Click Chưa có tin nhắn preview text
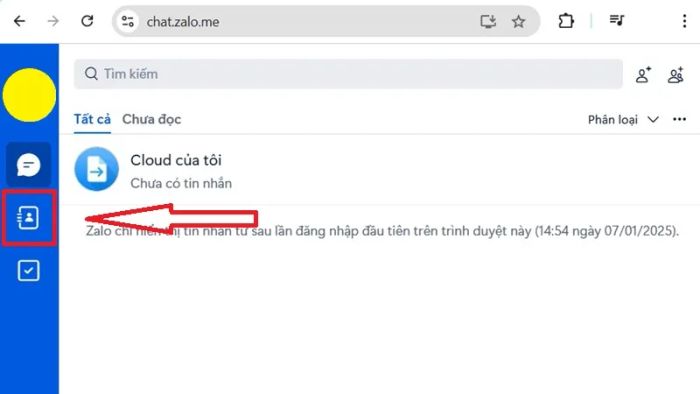700x394 pixels. tap(181, 183)
